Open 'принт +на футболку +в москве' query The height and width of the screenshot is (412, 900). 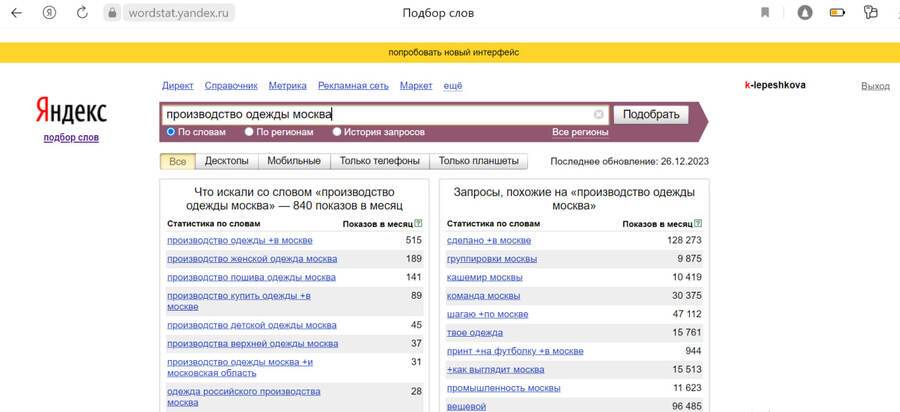click(515, 351)
